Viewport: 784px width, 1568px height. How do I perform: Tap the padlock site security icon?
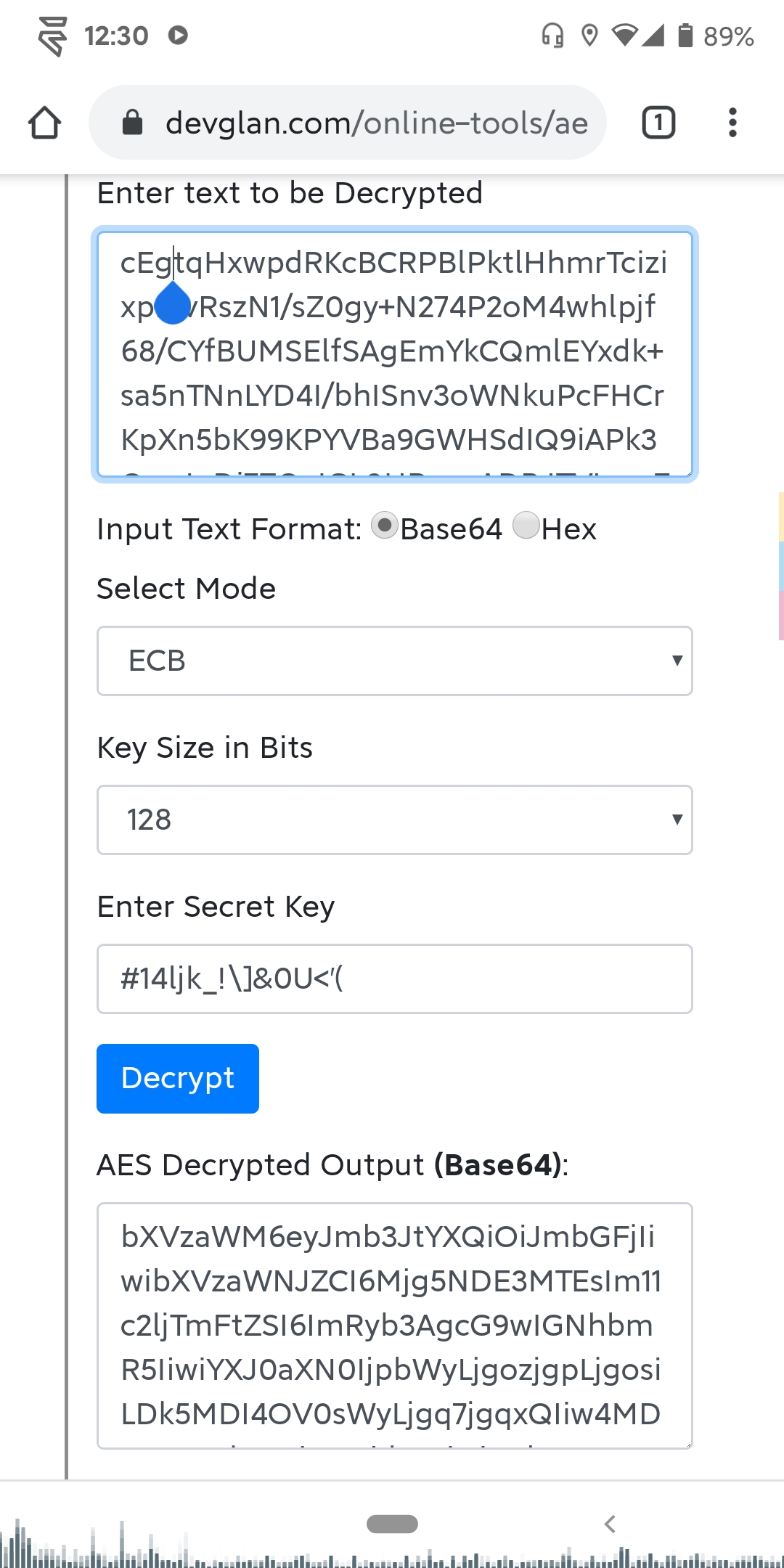pos(132,123)
